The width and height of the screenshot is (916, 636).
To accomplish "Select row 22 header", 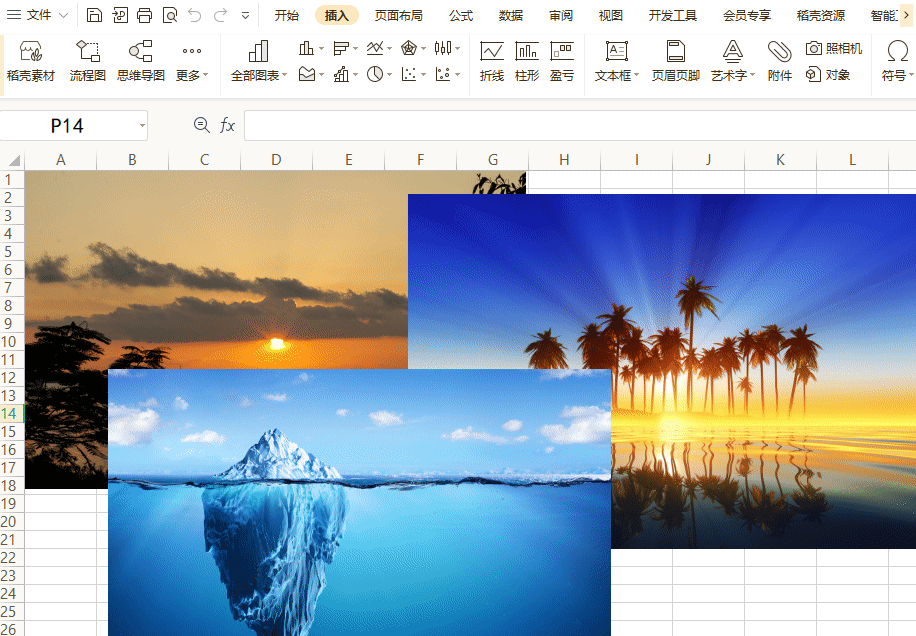I will tap(12, 558).
